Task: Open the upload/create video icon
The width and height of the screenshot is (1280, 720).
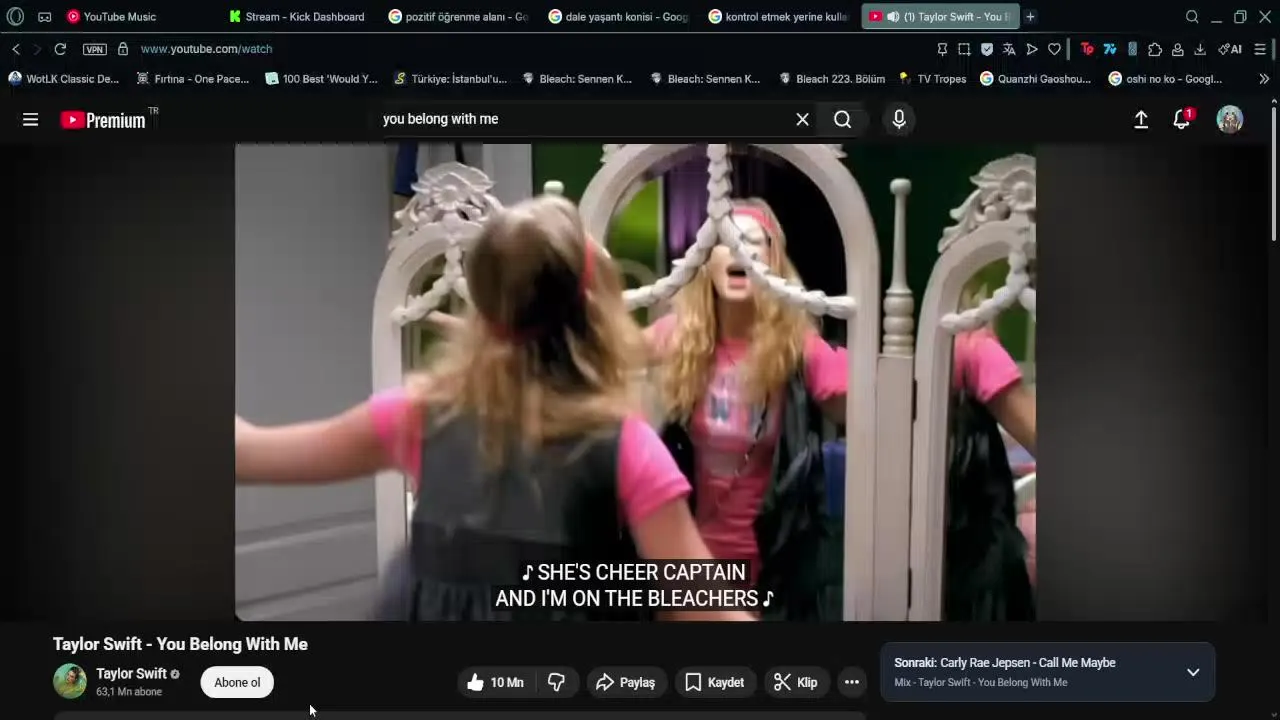Action: click(1141, 120)
